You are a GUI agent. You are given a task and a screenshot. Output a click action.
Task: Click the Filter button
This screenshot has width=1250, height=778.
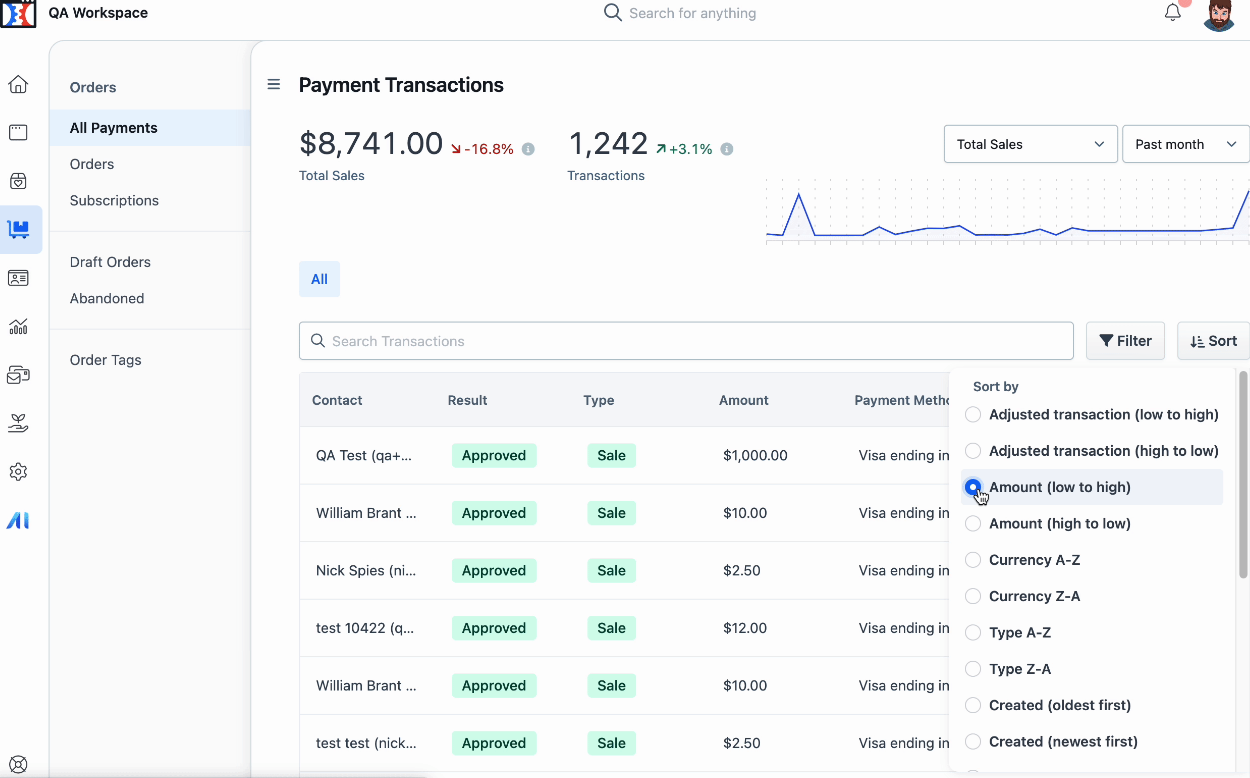click(x=1125, y=341)
